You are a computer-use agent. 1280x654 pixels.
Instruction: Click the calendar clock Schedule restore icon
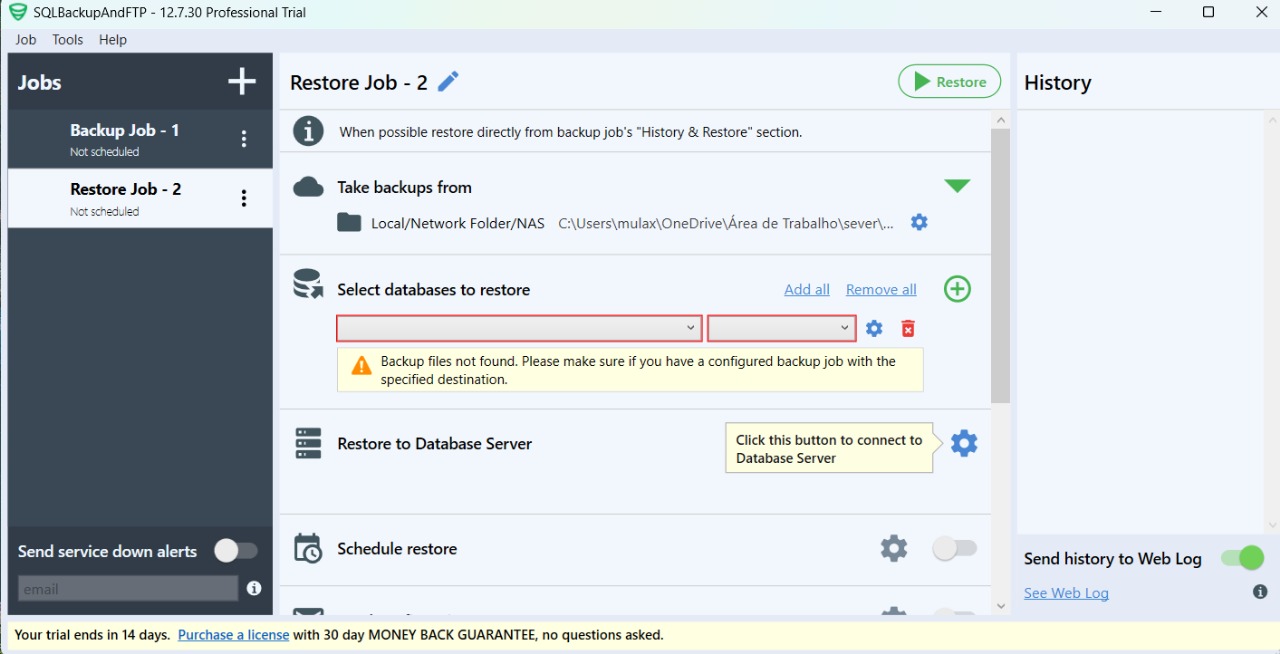point(308,548)
